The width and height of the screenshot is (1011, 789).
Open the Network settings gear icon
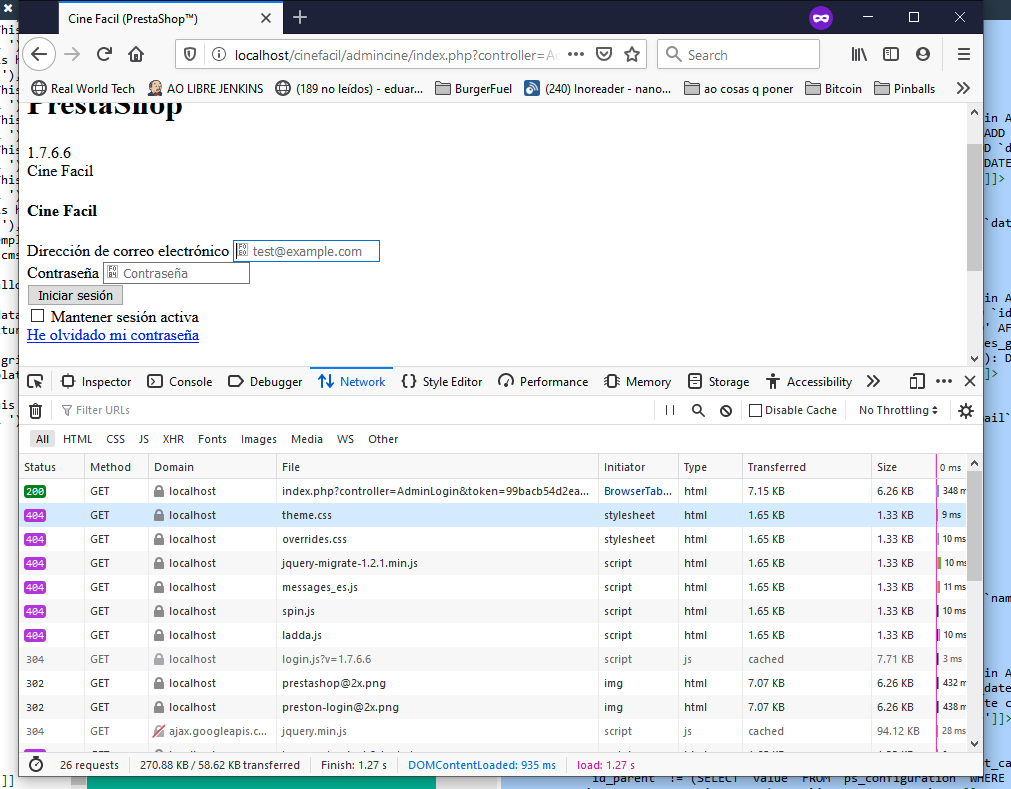(x=966, y=411)
